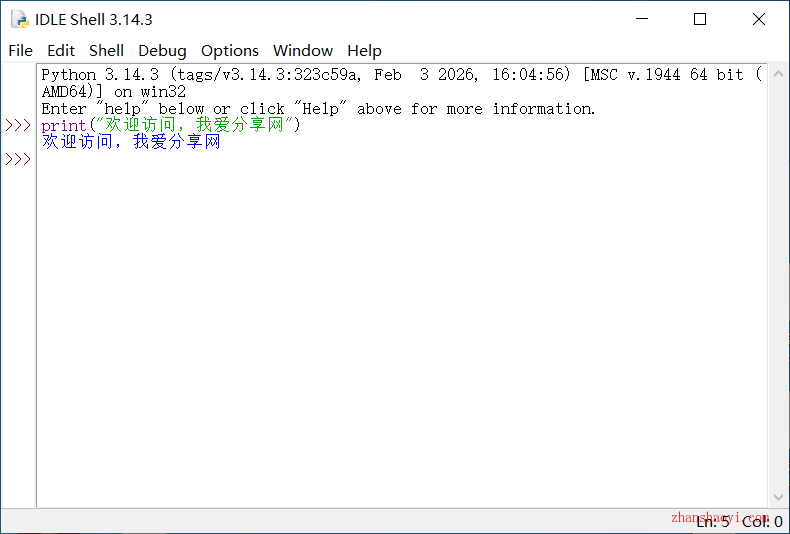Place cursor at the last >>> prompt line
Image resolution: width=790 pixels, height=534 pixels.
pyautogui.click(x=18, y=159)
